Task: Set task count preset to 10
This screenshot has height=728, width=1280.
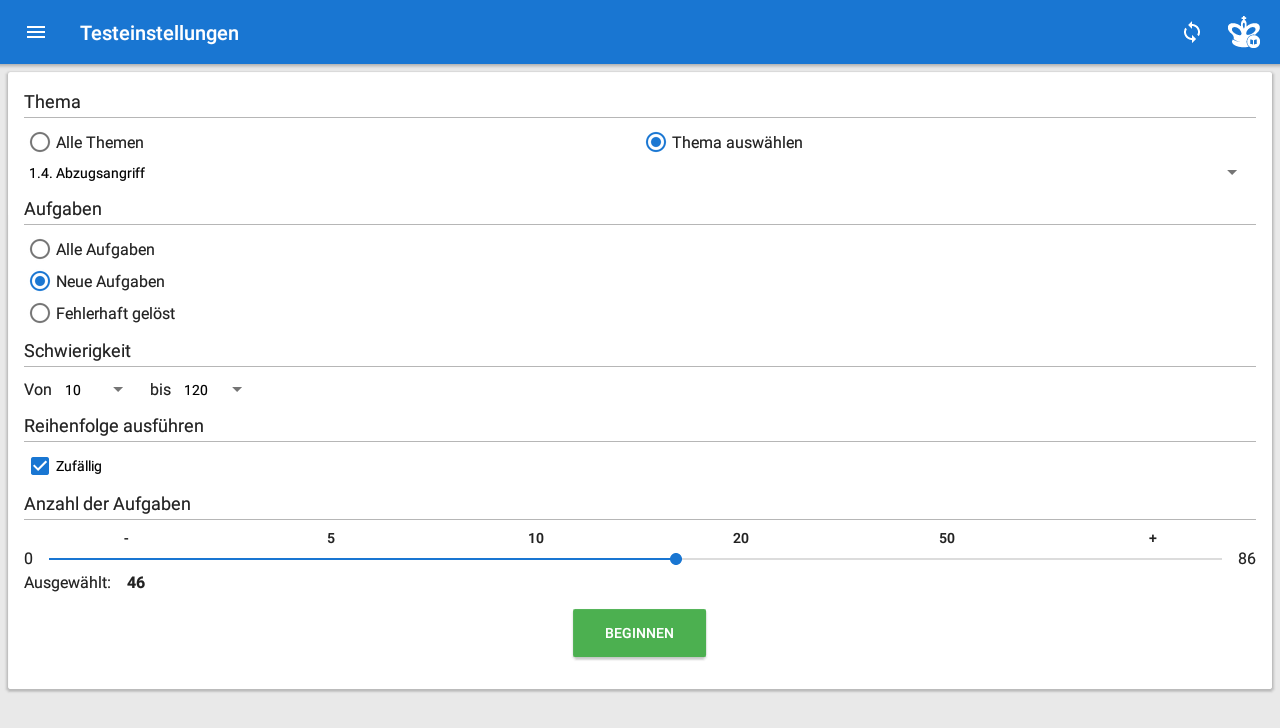Action: coord(536,538)
